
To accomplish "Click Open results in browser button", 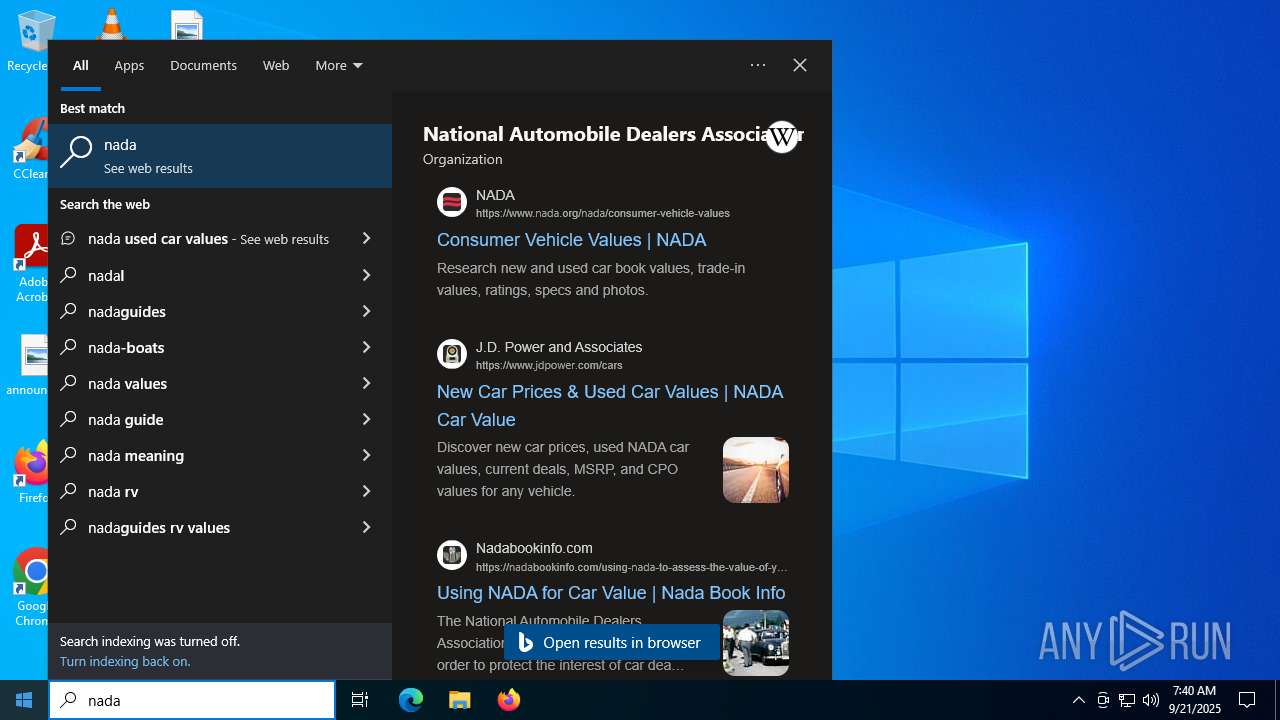I will pyautogui.click(x=611, y=643).
